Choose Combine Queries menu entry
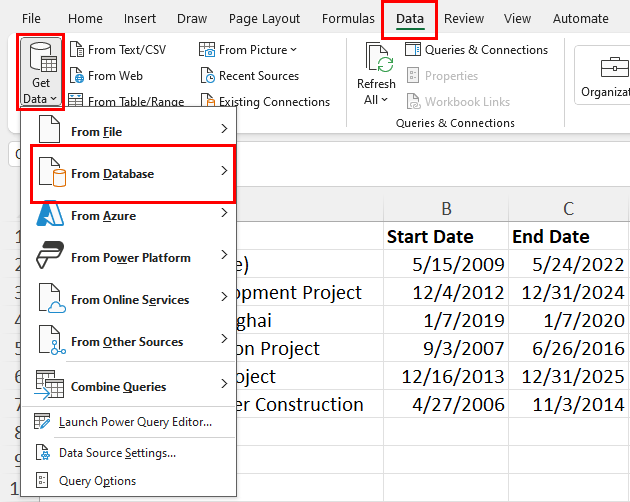Image resolution: width=630 pixels, height=502 pixels. click(x=129, y=386)
